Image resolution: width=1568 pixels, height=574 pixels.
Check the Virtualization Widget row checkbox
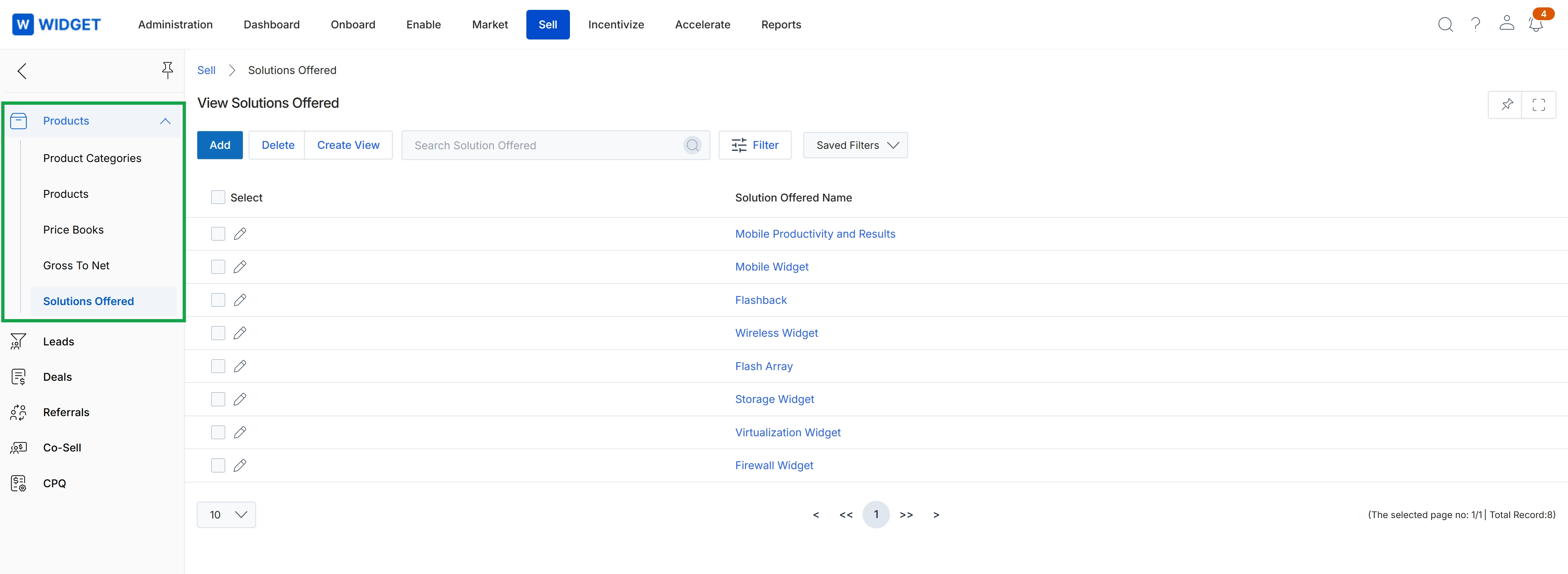[x=218, y=432]
